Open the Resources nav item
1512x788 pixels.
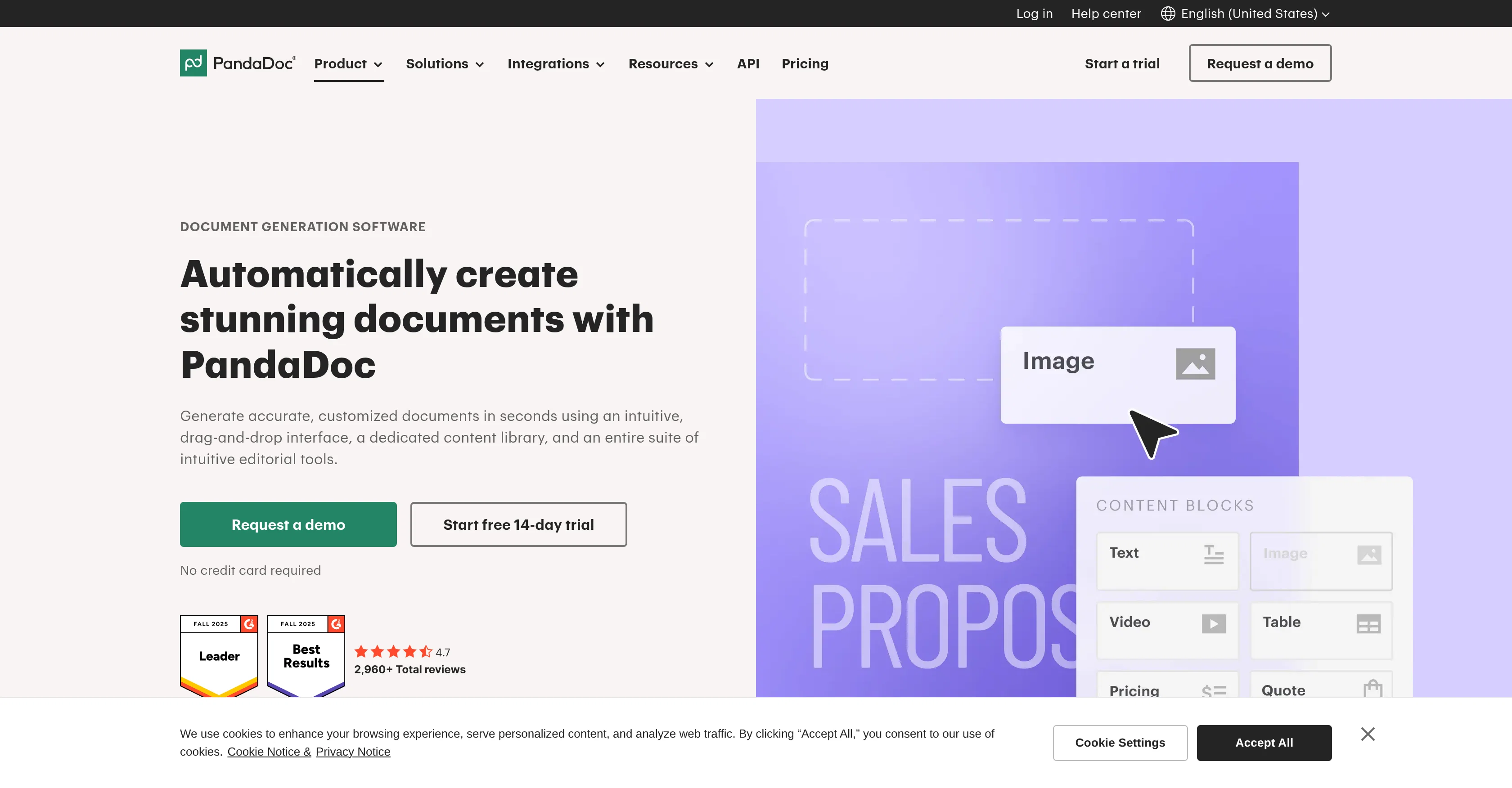tap(671, 63)
